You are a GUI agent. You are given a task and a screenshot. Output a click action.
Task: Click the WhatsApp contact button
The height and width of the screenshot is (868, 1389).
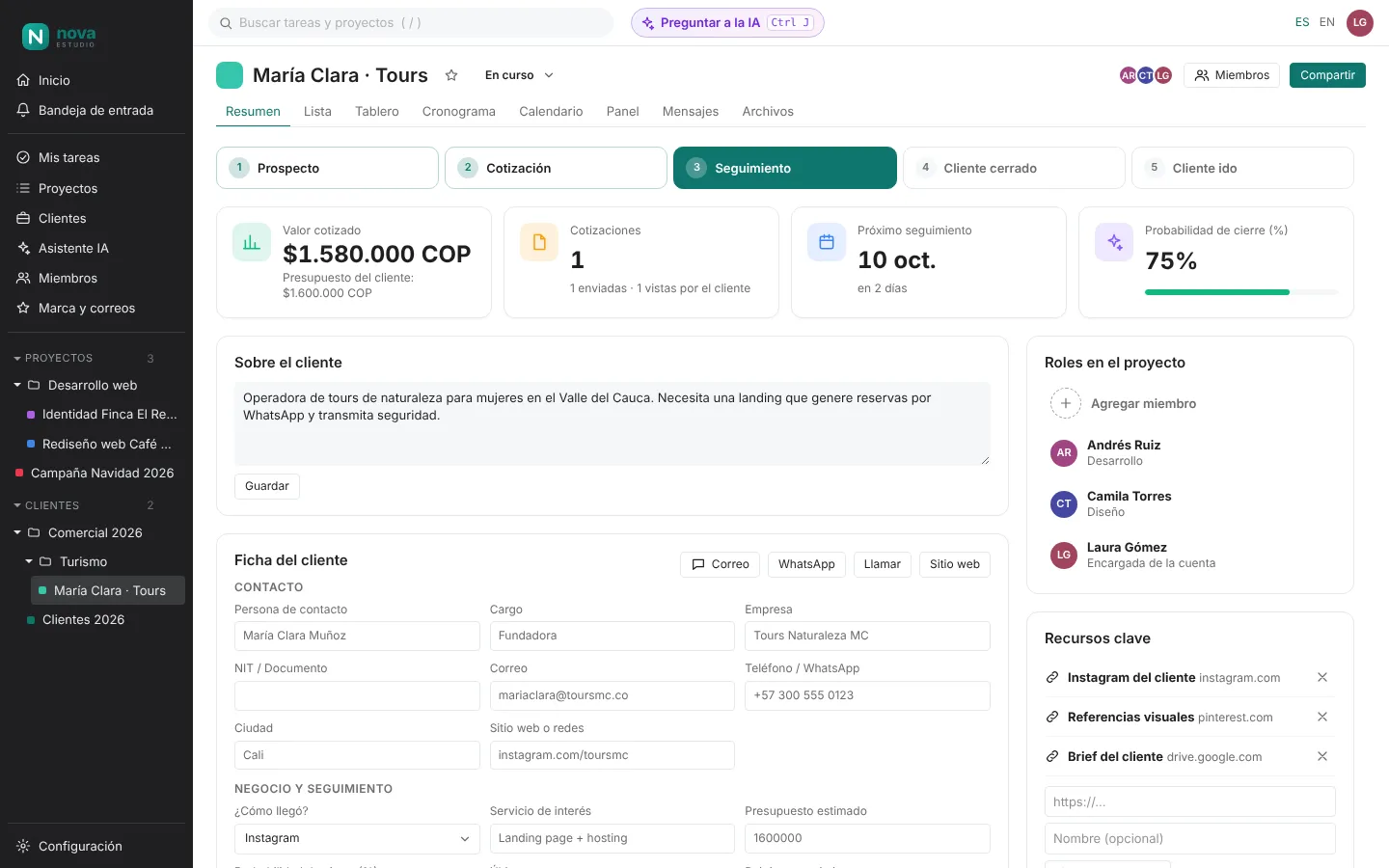(806, 564)
